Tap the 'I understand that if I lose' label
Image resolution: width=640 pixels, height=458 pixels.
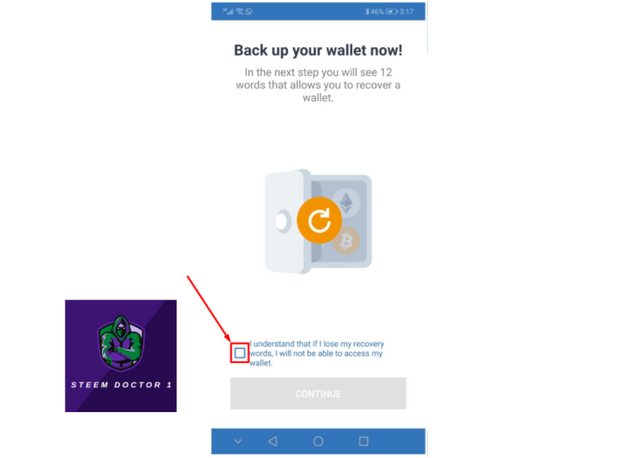(316, 353)
